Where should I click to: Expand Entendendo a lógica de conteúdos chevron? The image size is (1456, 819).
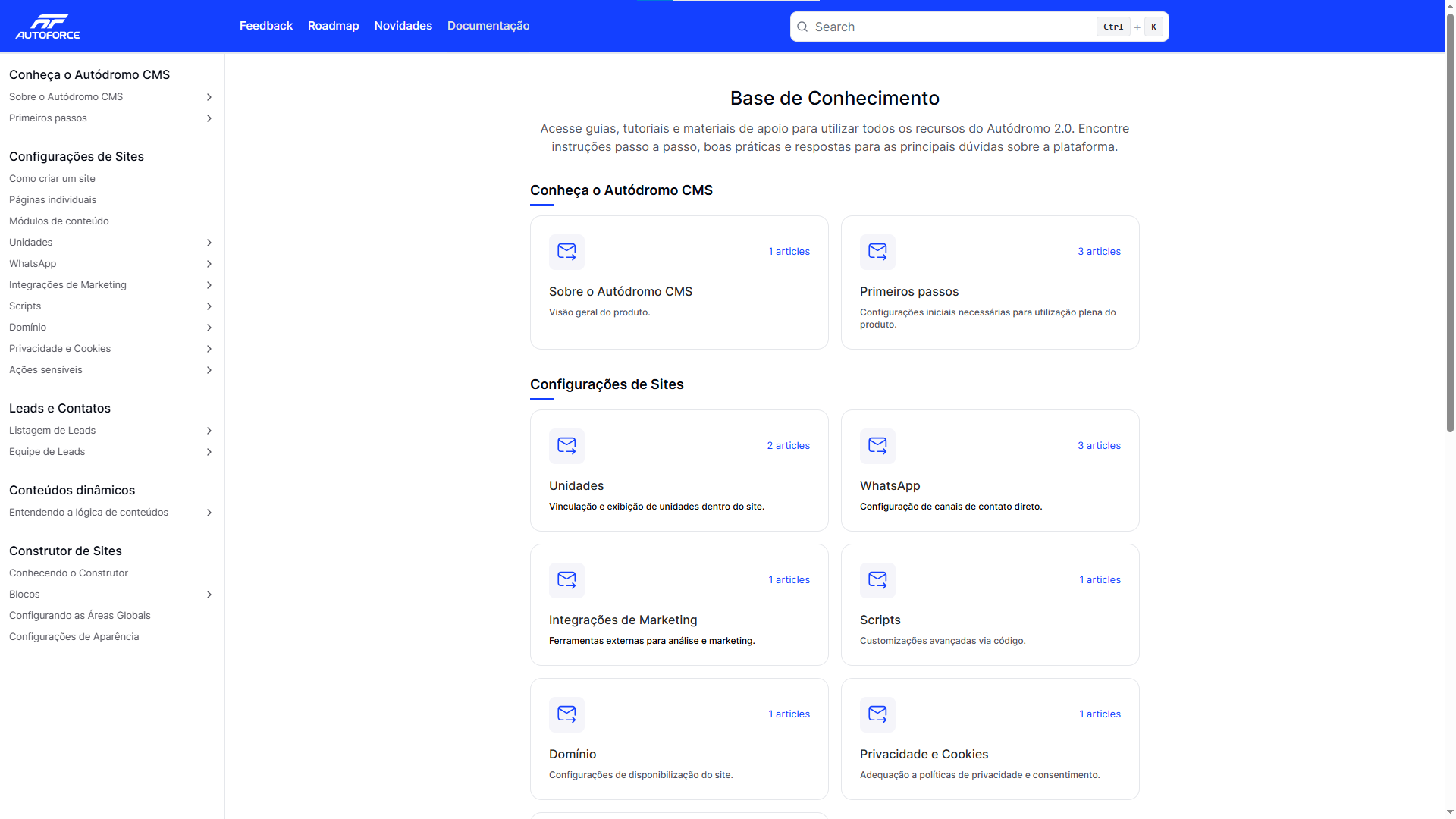click(x=209, y=513)
